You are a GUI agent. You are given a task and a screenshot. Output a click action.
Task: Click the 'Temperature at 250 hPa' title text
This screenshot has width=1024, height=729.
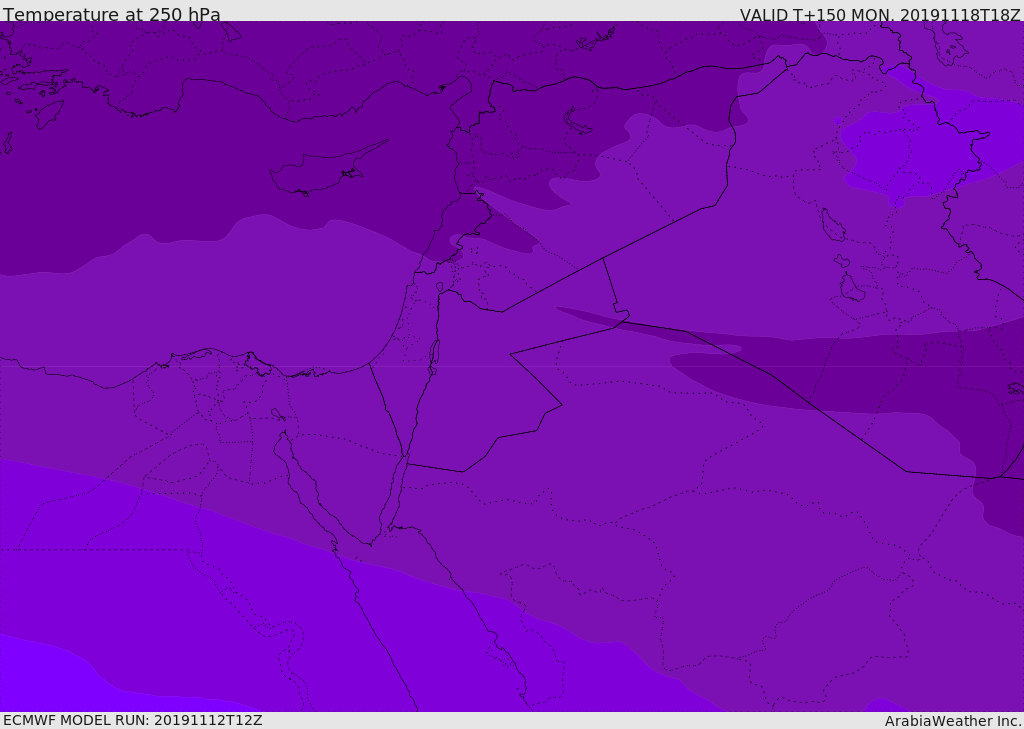click(112, 14)
